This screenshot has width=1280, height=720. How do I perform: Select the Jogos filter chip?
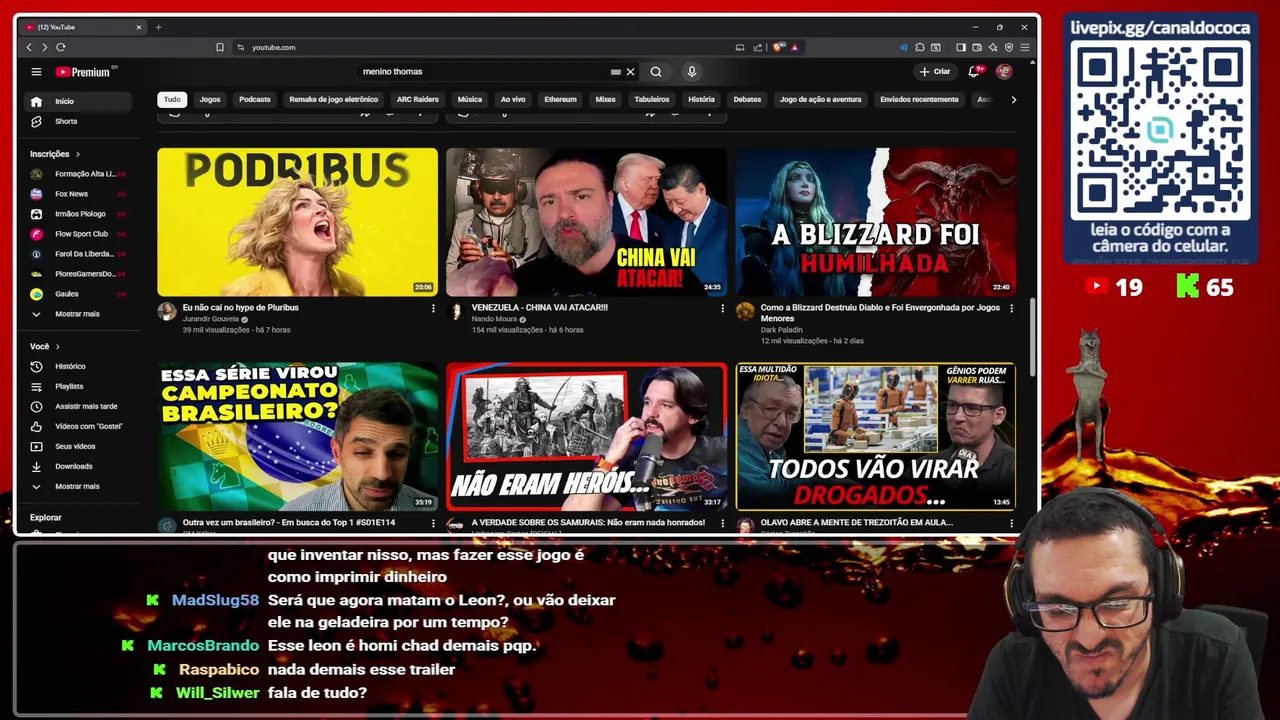pos(210,99)
